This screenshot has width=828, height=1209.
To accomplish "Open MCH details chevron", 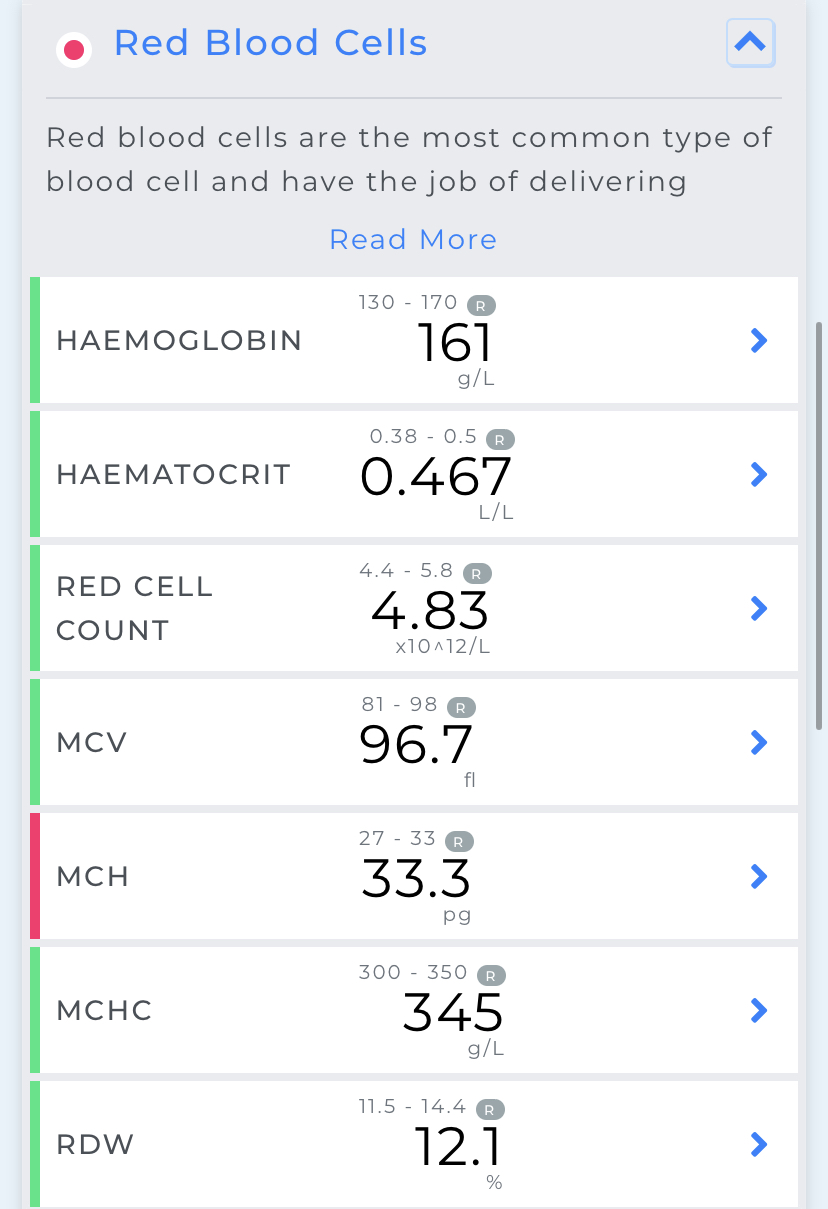I will (x=759, y=876).
